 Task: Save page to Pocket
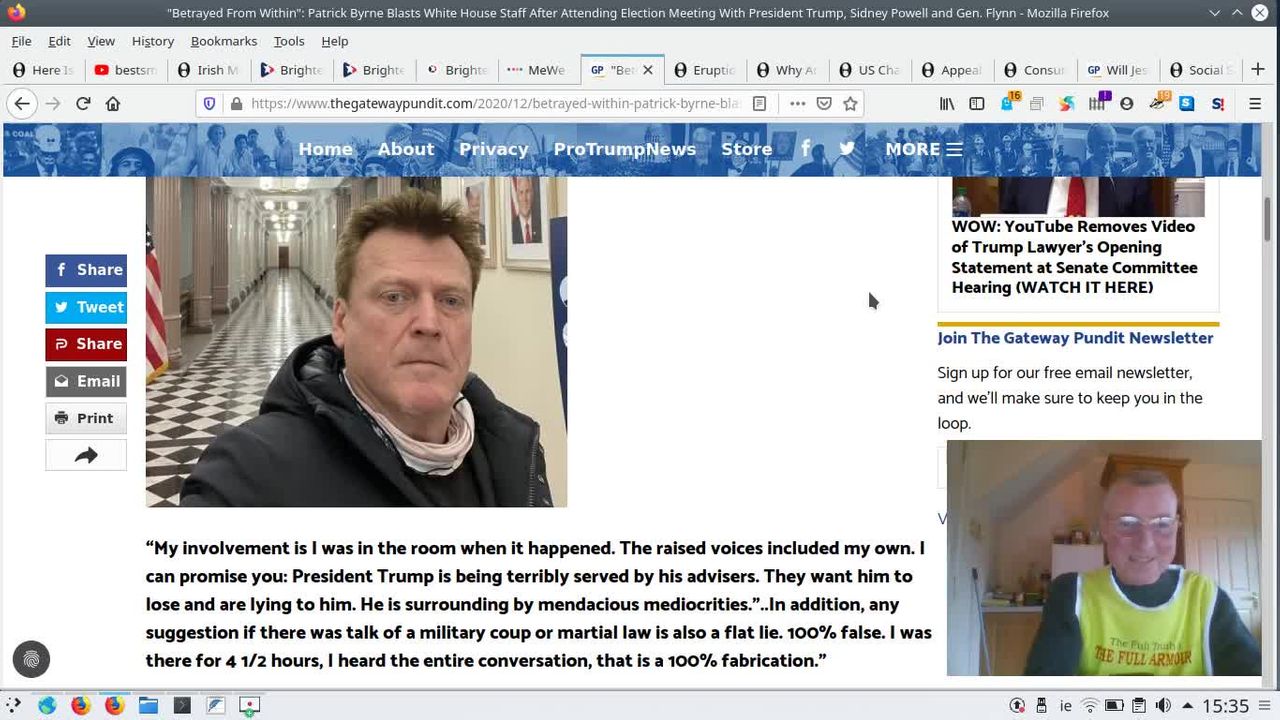(824, 104)
